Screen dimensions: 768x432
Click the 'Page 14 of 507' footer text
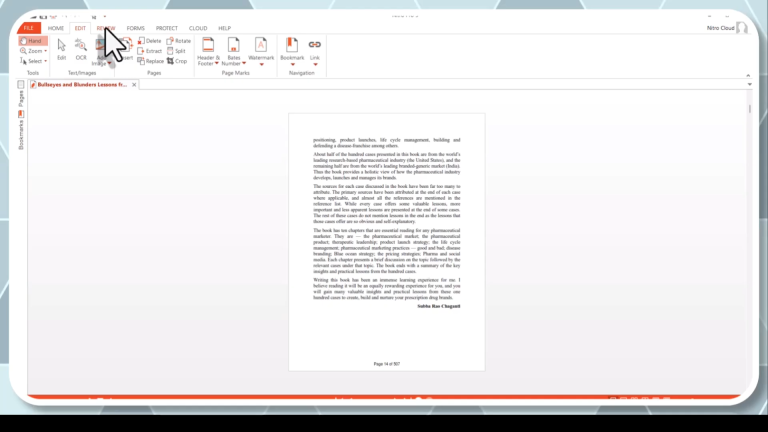click(x=386, y=364)
